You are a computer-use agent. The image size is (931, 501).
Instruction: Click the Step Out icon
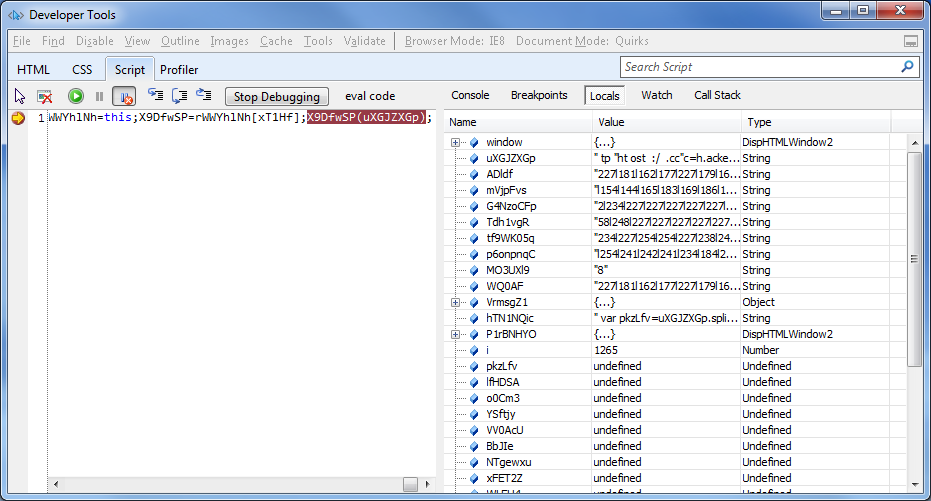coord(203,96)
